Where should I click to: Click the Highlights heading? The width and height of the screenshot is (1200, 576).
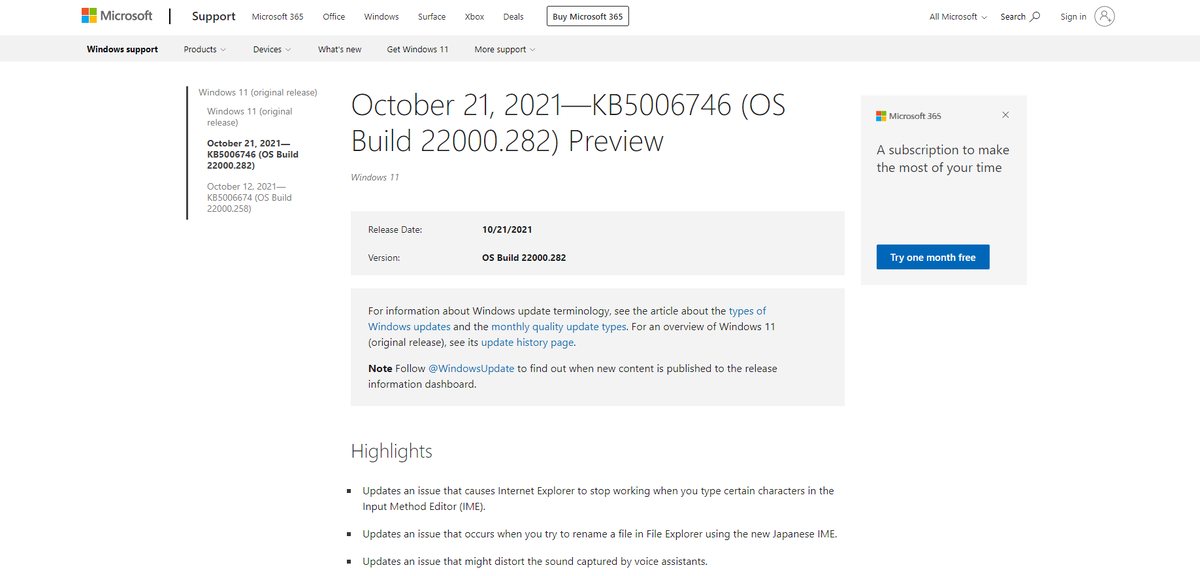[392, 451]
